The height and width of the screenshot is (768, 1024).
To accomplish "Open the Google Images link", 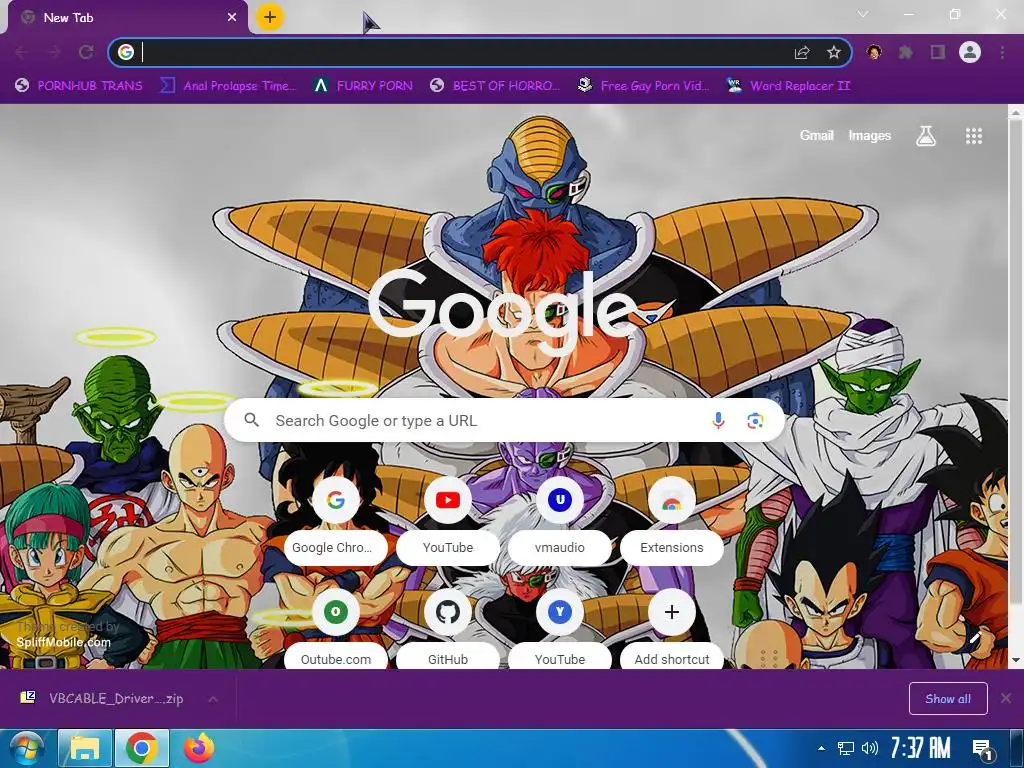I will click(869, 135).
